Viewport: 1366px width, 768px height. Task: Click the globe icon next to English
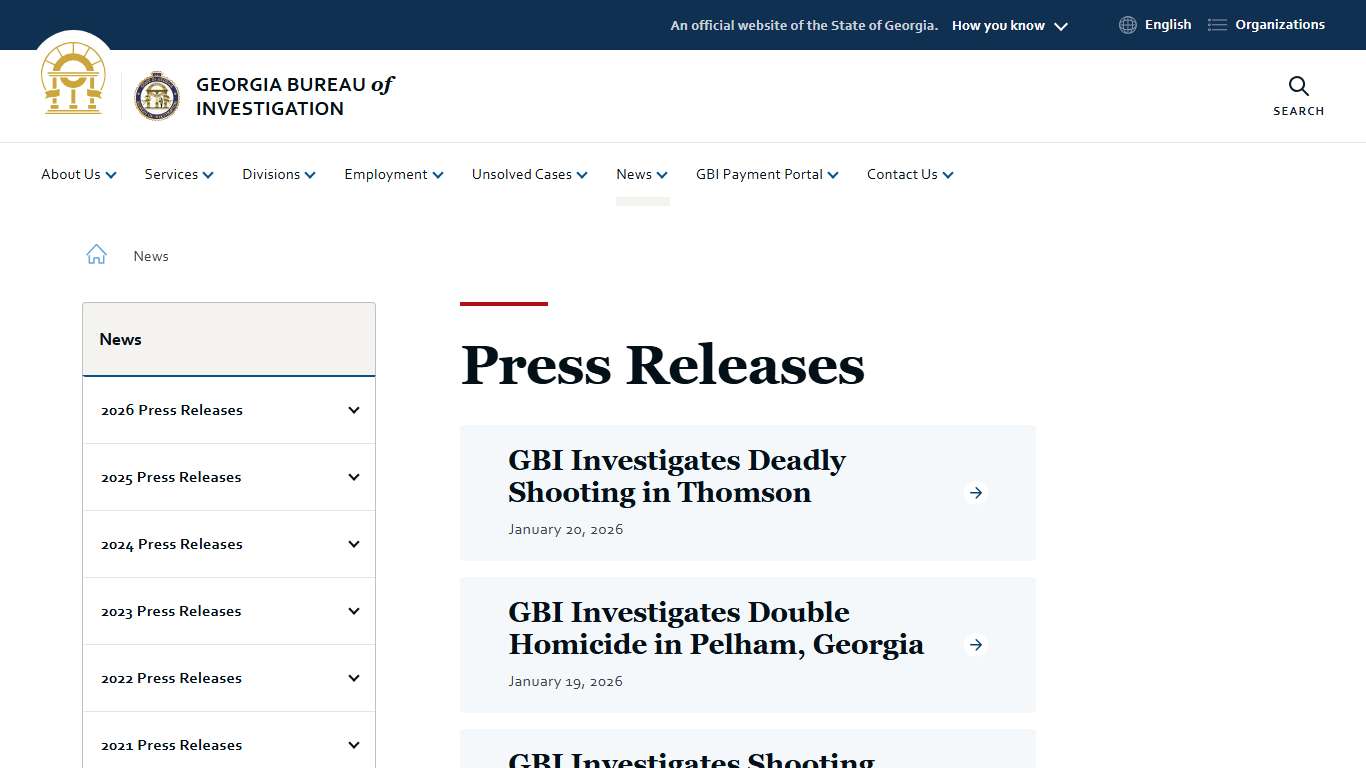pyautogui.click(x=1127, y=24)
